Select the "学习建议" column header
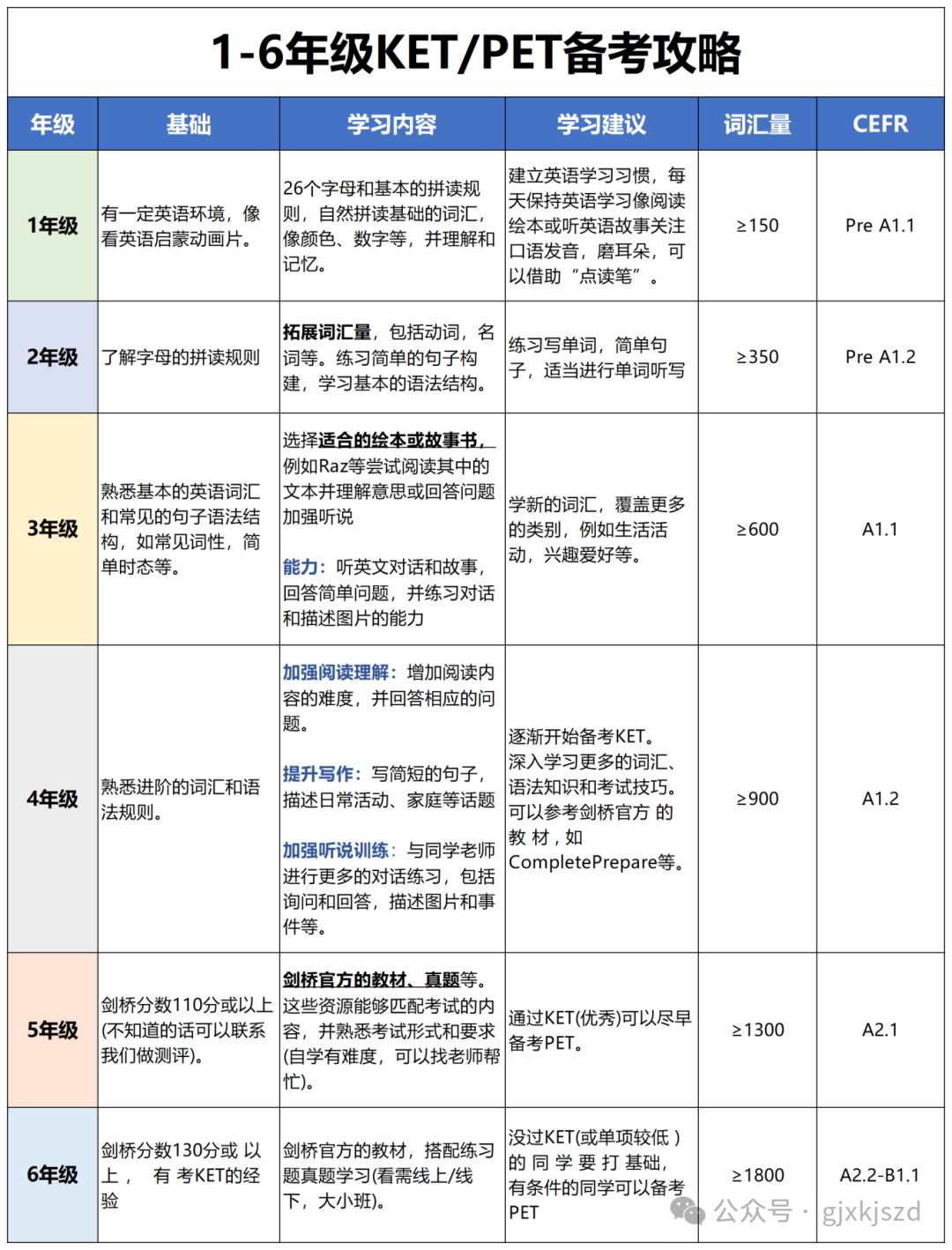This screenshot has width=952, height=1250. pyautogui.click(x=602, y=124)
